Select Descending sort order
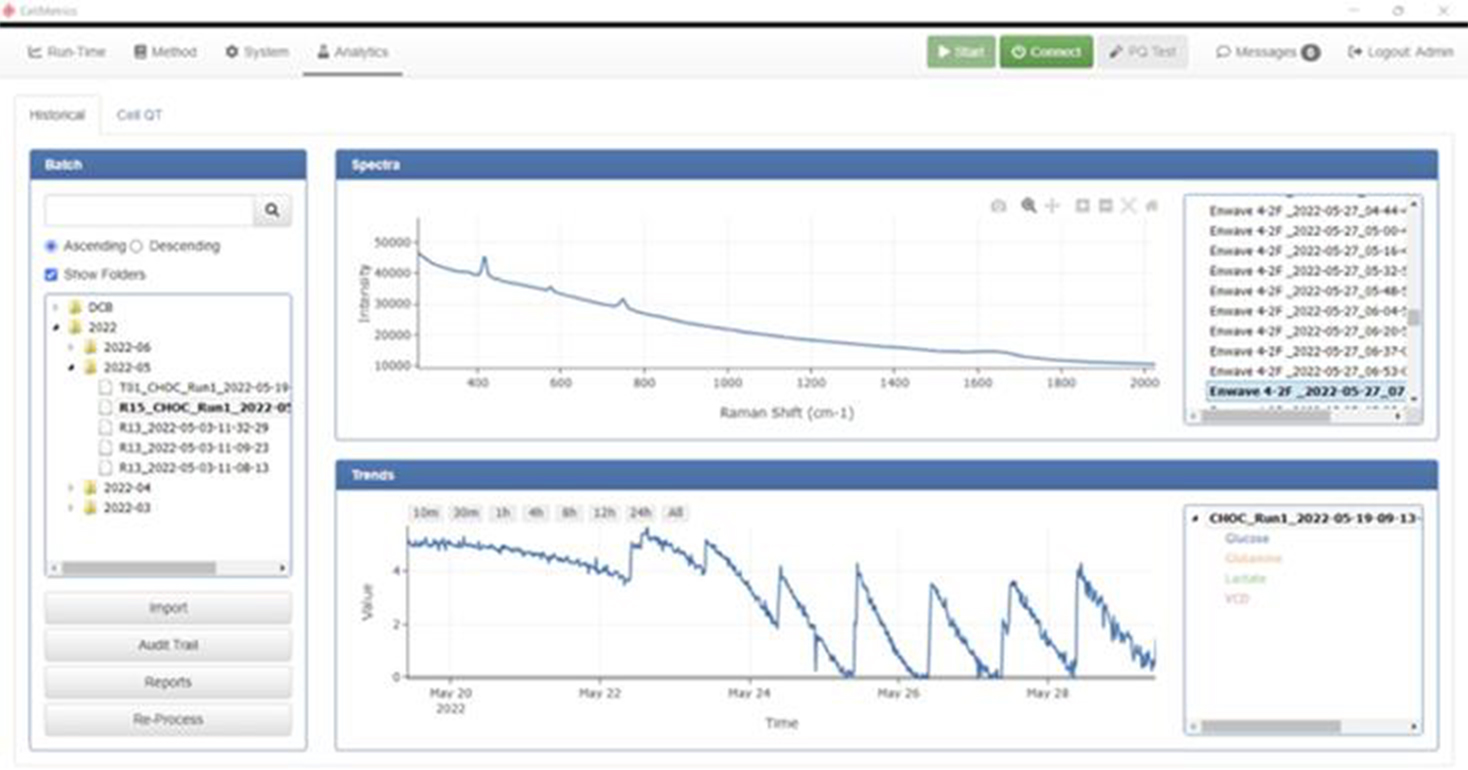This screenshot has width=1468, height=770. point(137,246)
